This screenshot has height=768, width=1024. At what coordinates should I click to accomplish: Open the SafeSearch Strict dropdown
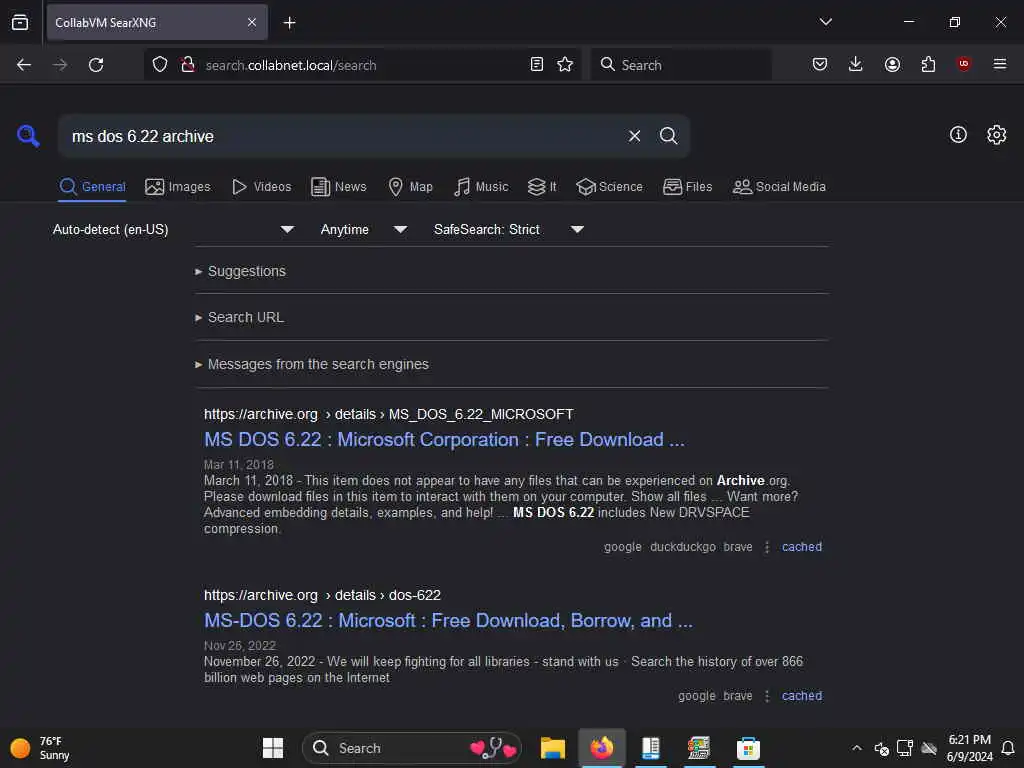509,229
